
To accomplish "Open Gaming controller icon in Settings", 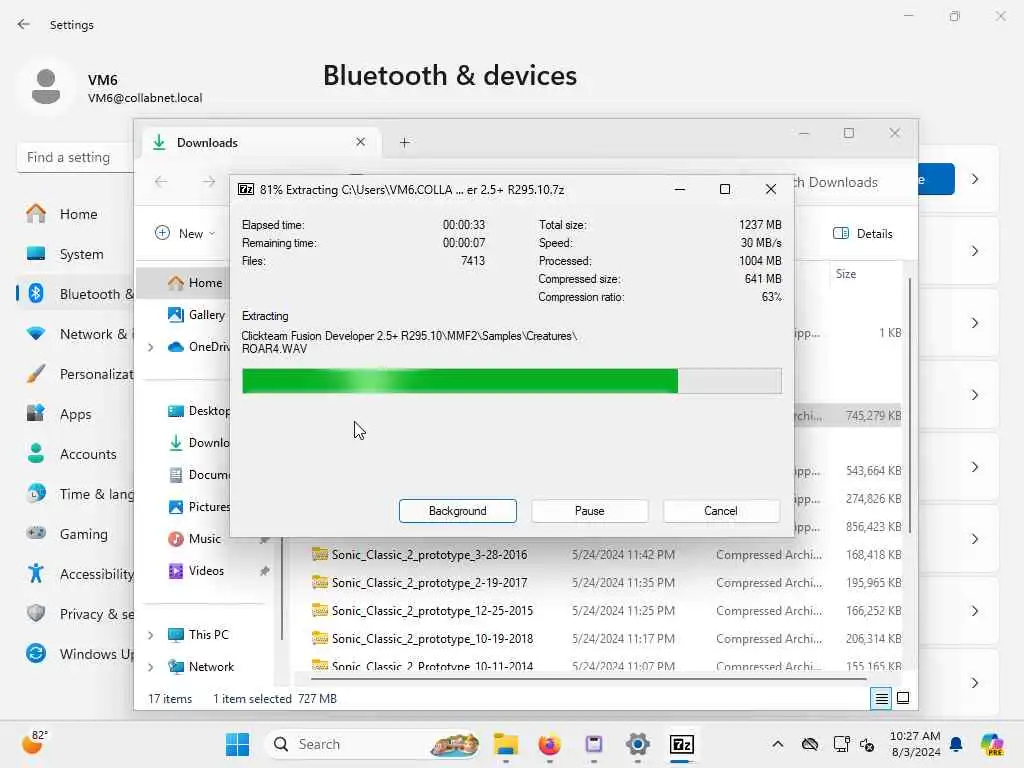I will click(36, 534).
